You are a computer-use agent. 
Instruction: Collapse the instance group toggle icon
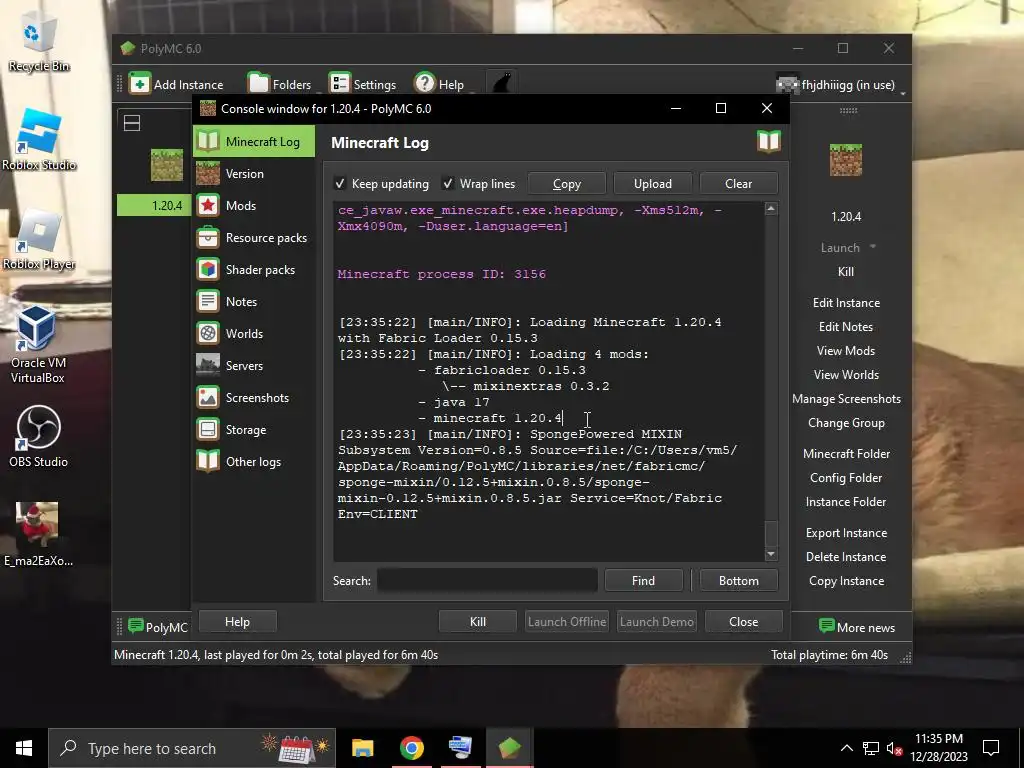click(x=132, y=123)
